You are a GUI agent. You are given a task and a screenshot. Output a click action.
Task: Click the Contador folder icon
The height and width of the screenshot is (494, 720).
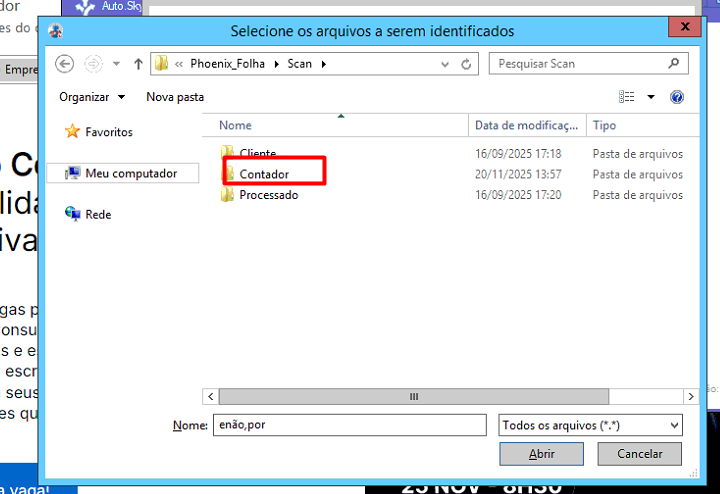(x=228, y=174)
